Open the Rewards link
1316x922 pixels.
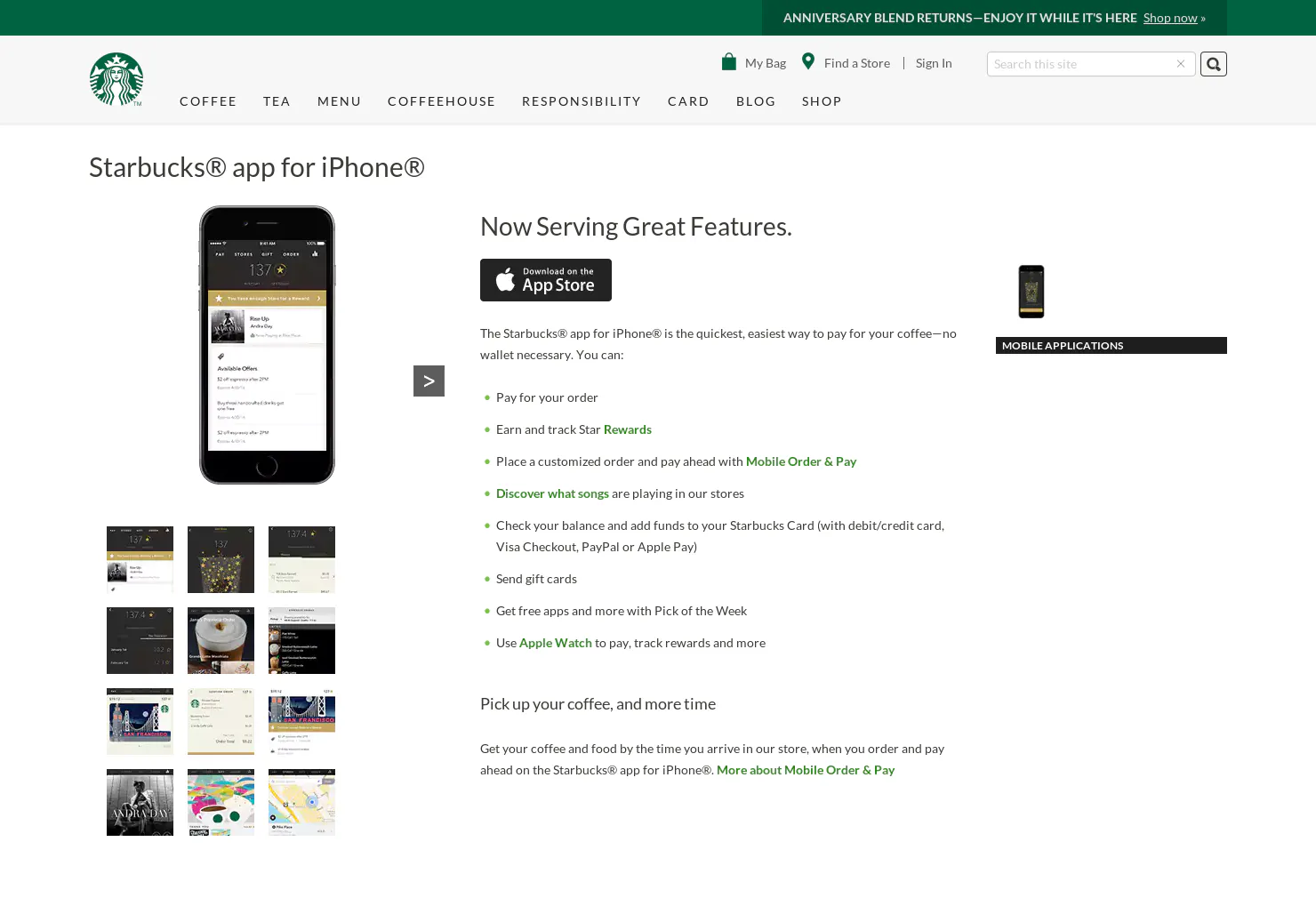628,429
